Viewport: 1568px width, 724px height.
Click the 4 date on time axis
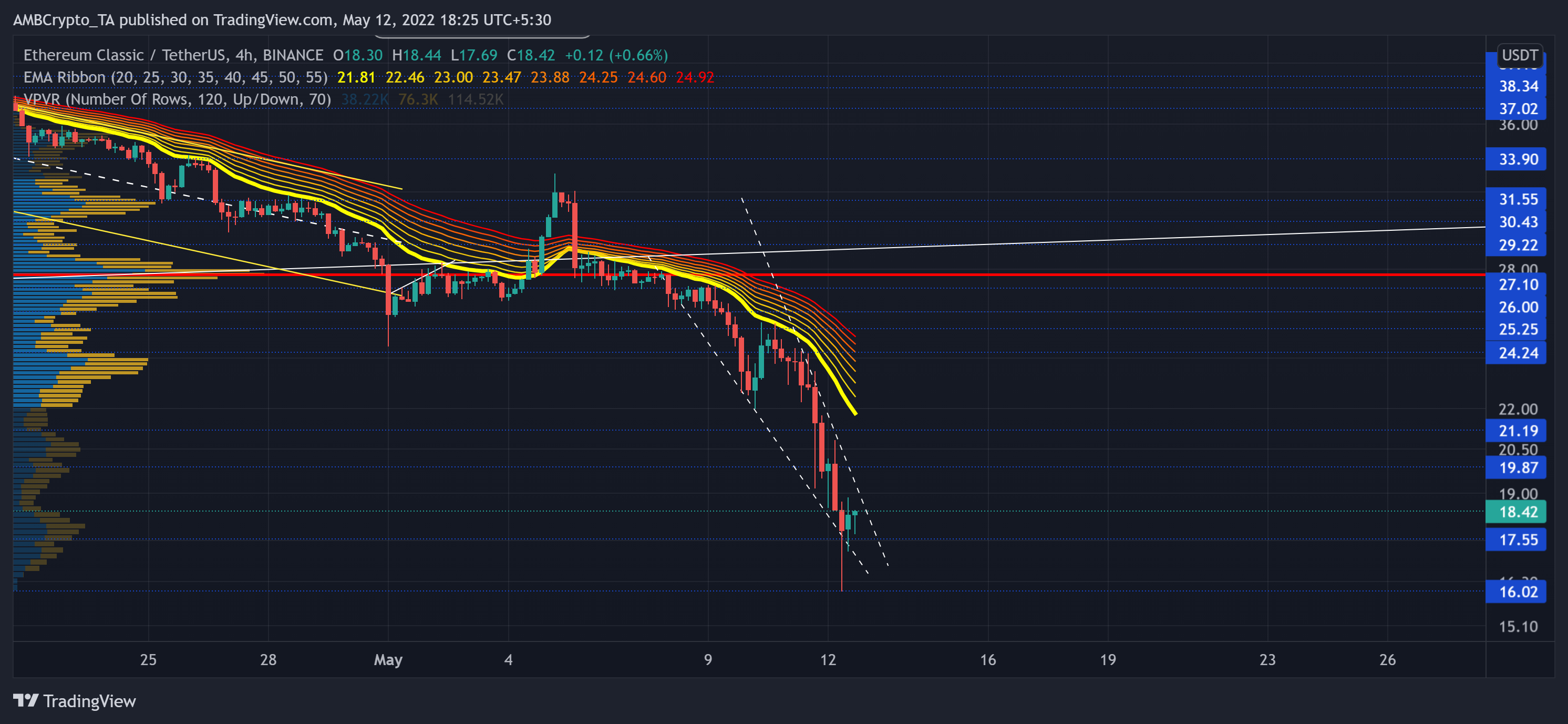(508, 660)
